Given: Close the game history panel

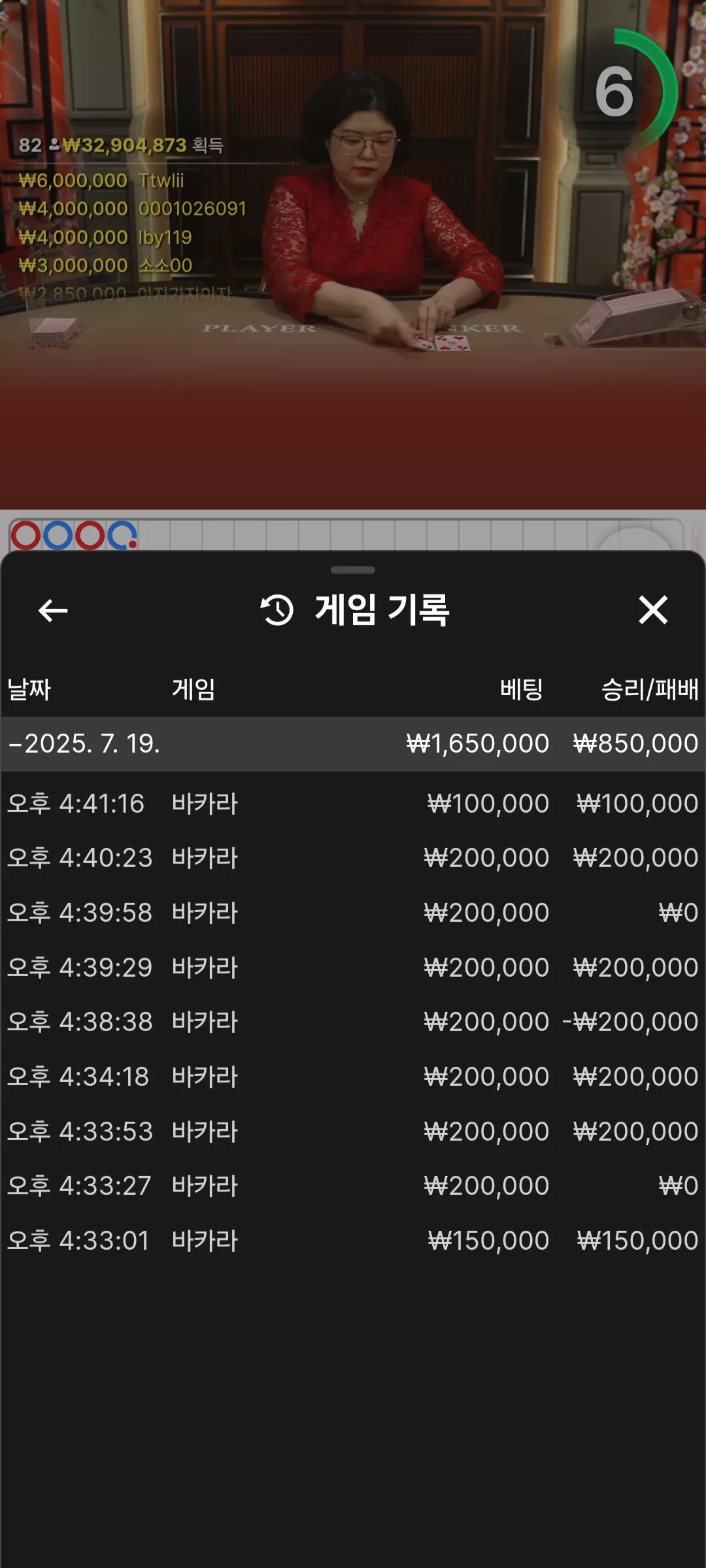Looking at the screenshot, I should (652, 610).
